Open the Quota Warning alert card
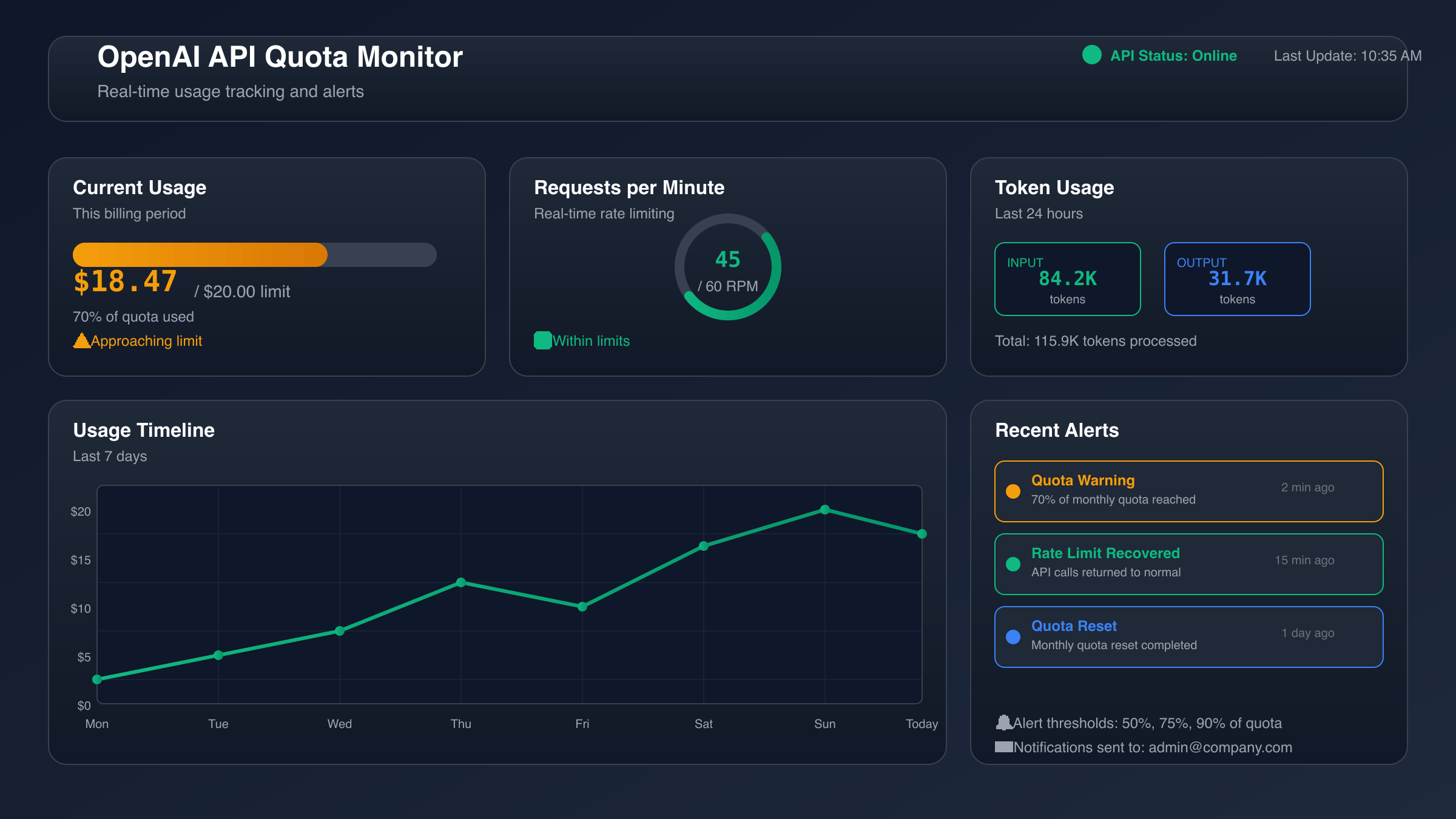The image size is (1456, 819). 1189,491
